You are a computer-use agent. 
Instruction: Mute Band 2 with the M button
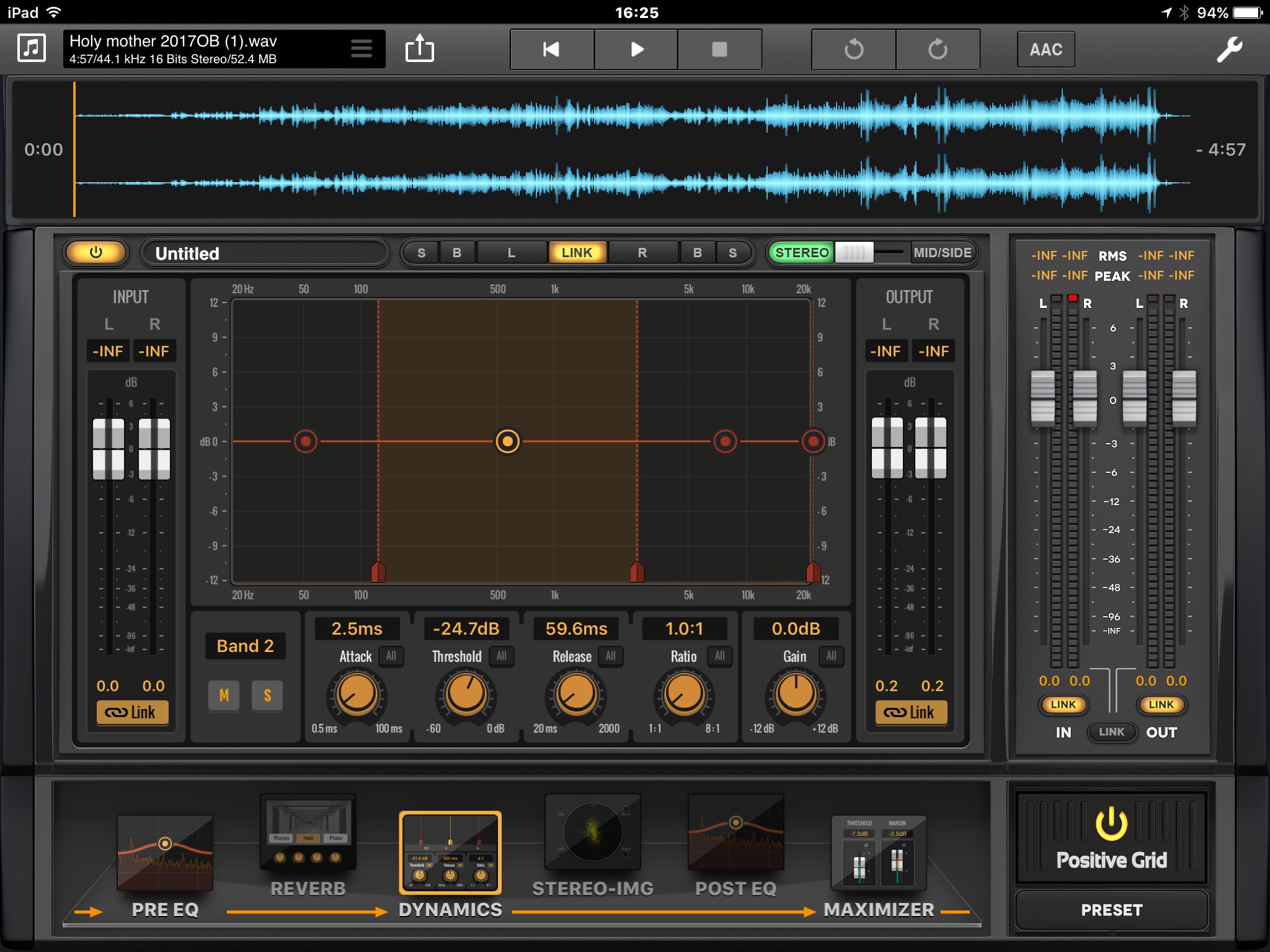[x=224, y=695]
